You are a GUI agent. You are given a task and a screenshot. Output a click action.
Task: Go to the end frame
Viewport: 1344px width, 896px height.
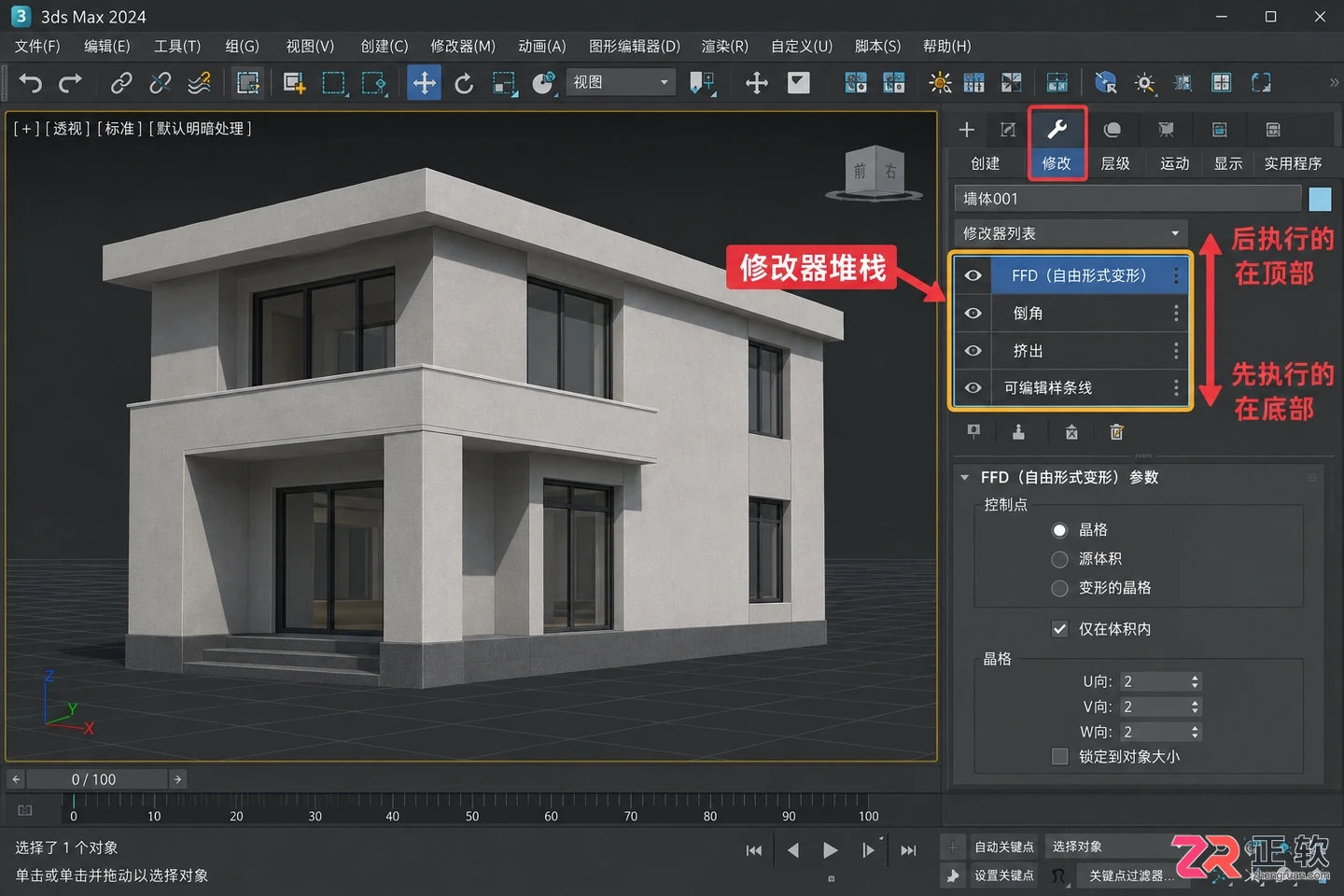[908, 850]
